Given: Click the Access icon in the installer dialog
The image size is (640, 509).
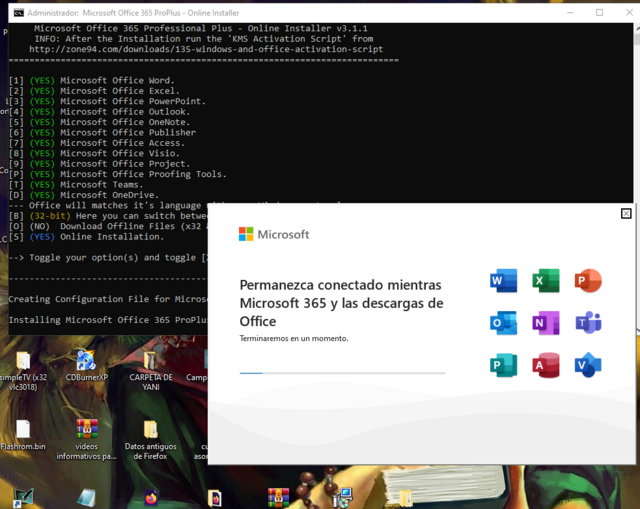Looking at the screenshot, I should [546, 365].
